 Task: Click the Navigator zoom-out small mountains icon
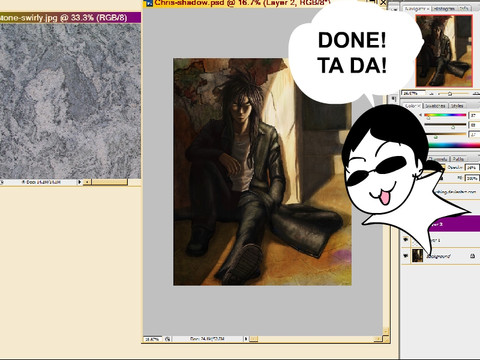coord(431,94)
